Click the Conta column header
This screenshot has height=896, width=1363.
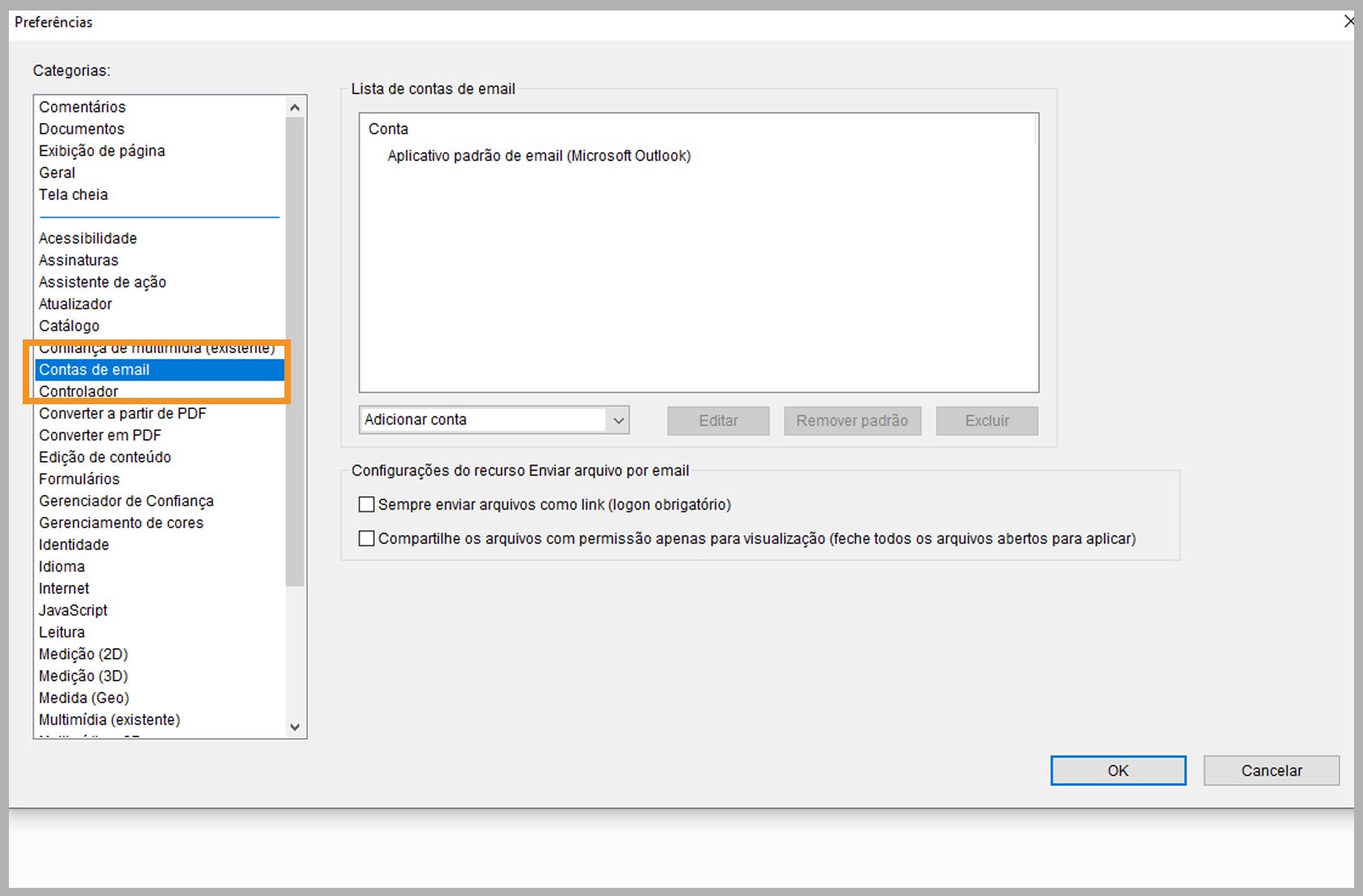click(388, 129)
